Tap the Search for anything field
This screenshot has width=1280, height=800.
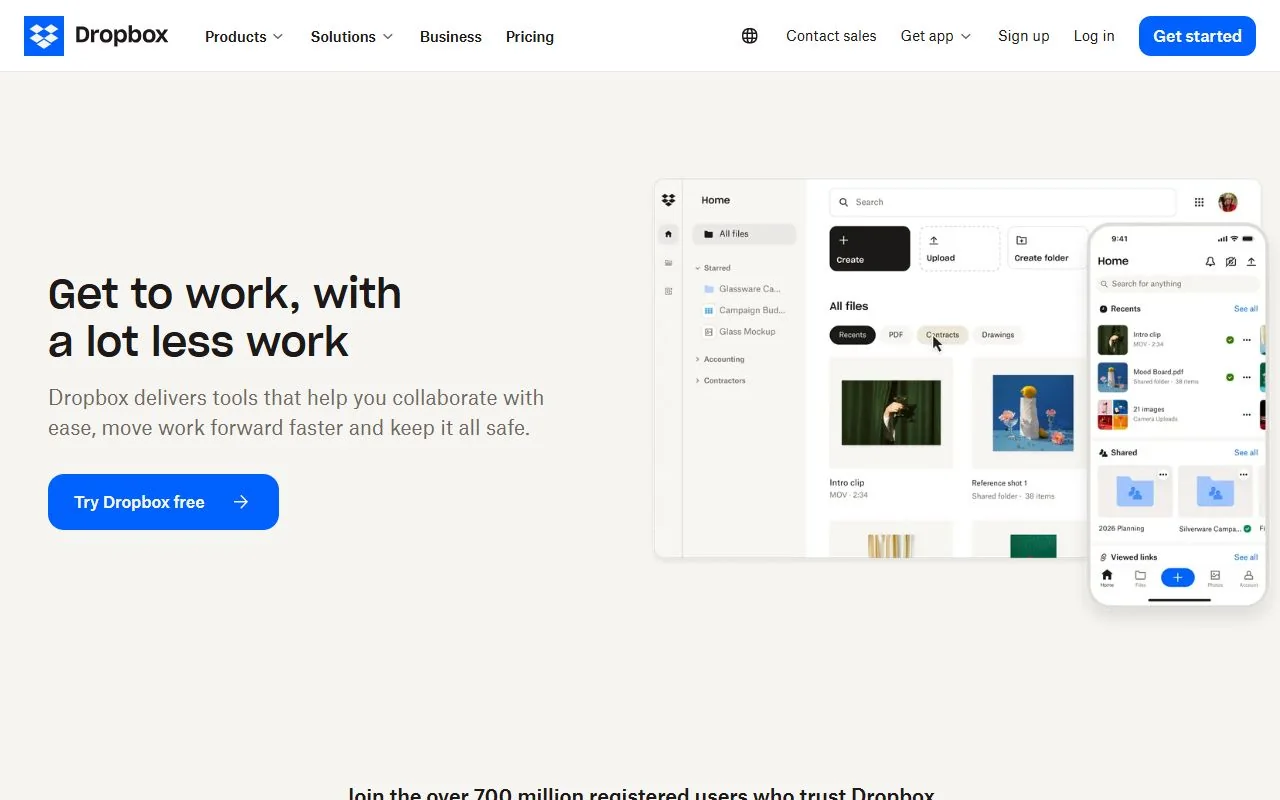pyautogui.click(x=1178, y=284)
